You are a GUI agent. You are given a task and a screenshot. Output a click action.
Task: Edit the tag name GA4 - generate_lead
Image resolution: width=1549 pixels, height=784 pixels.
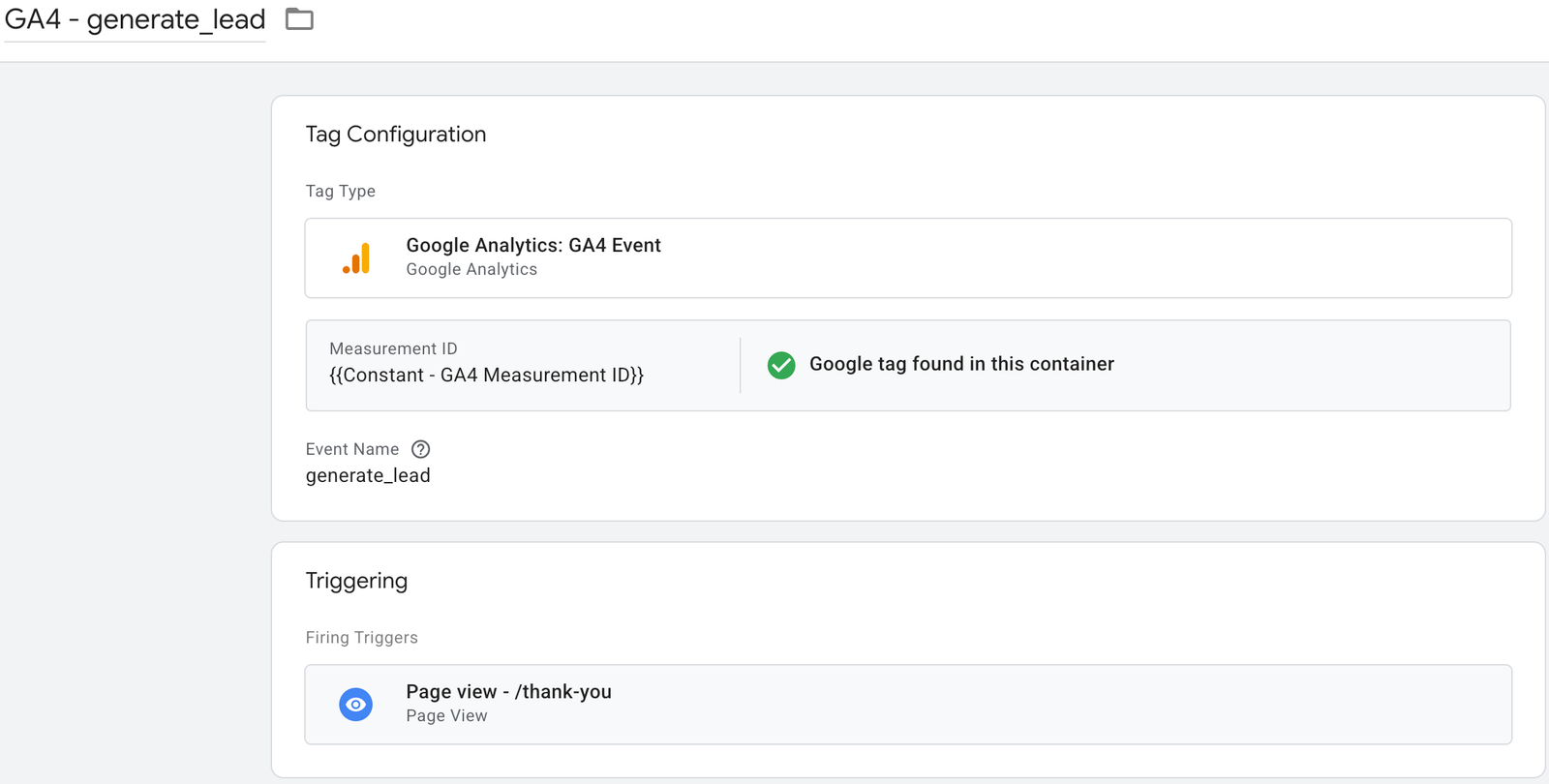tap(136, 19)
